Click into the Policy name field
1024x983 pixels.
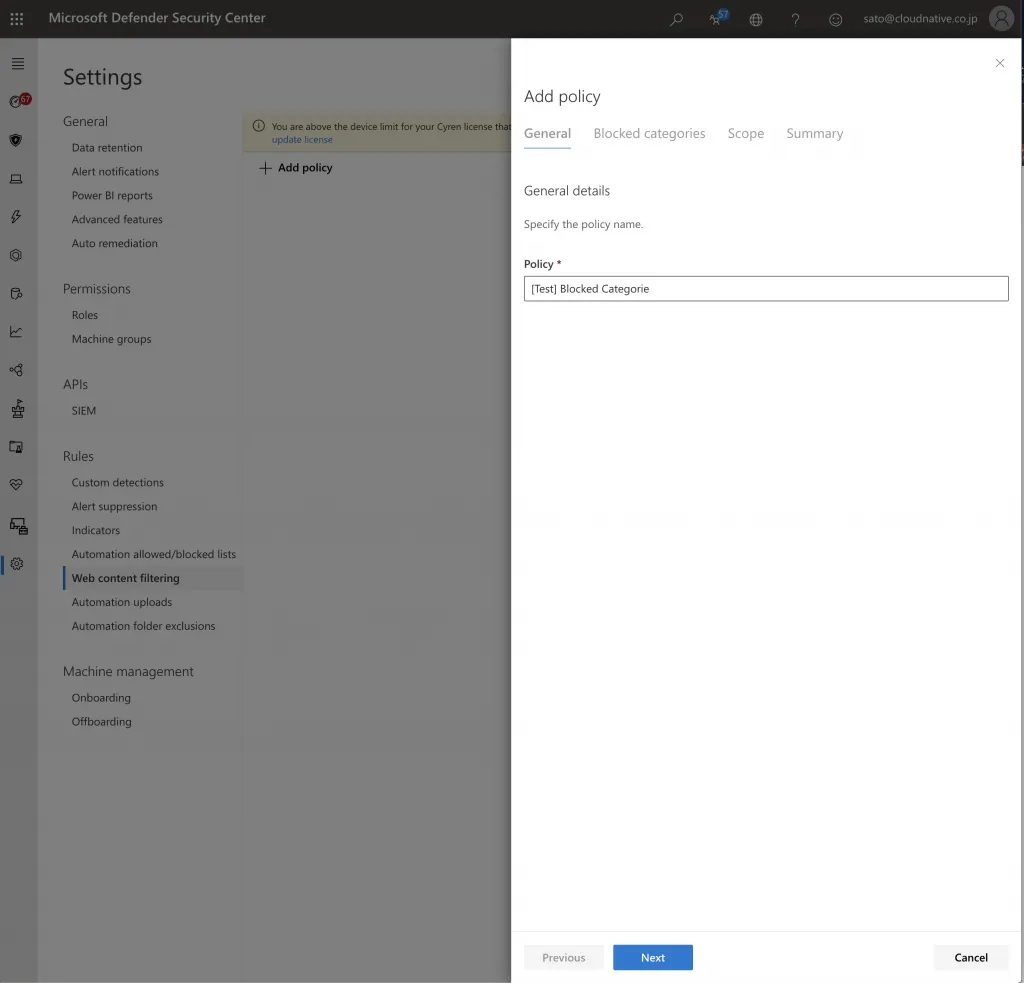click(766, 289)
